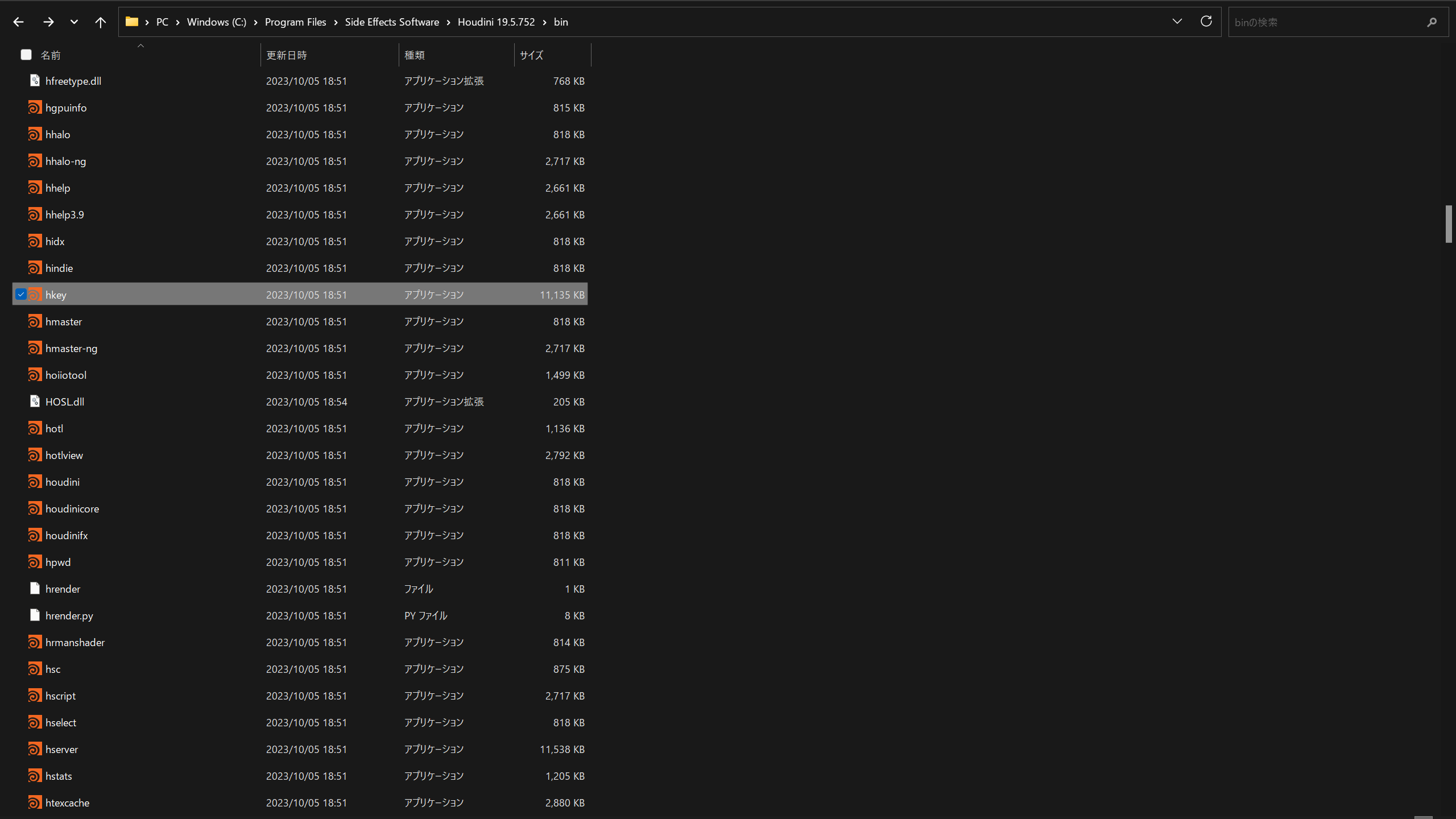This screenshot has height=819, width=1456.
Task: Click the hhalo application icon
Action: pyautogui.click(x=35, y=134)
